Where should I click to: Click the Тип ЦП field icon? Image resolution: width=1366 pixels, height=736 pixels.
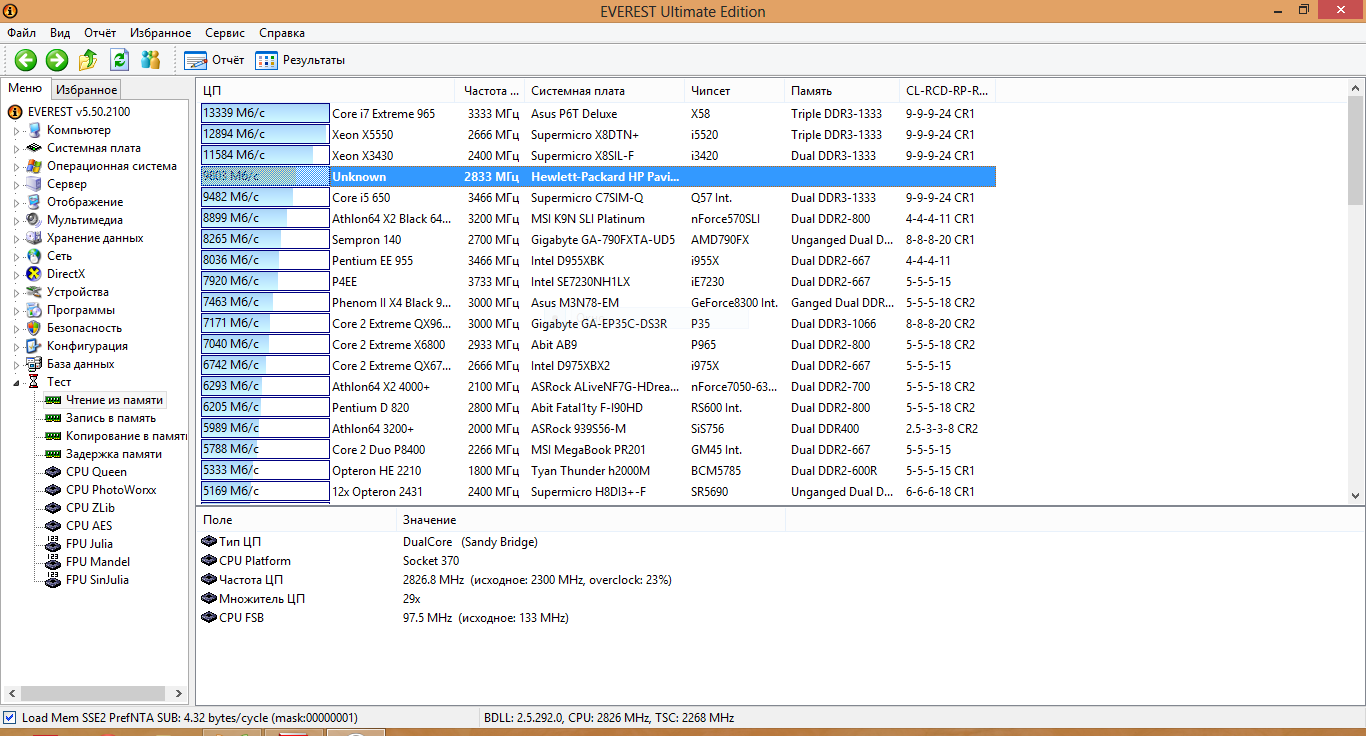coord(209,542)
